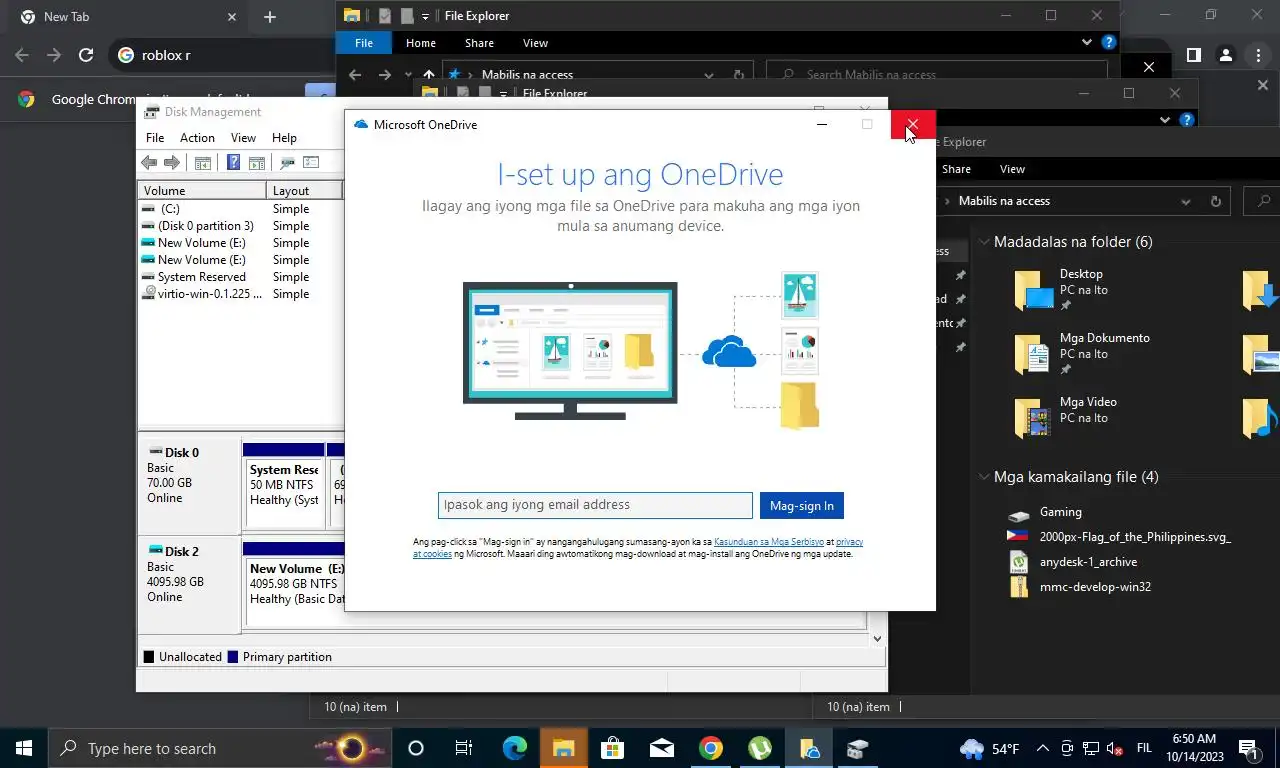Image resolution: width=1280 pixels, height=768 pixels.
Task: Collapse Madadalas na folder (6) group
Action: 984,242
